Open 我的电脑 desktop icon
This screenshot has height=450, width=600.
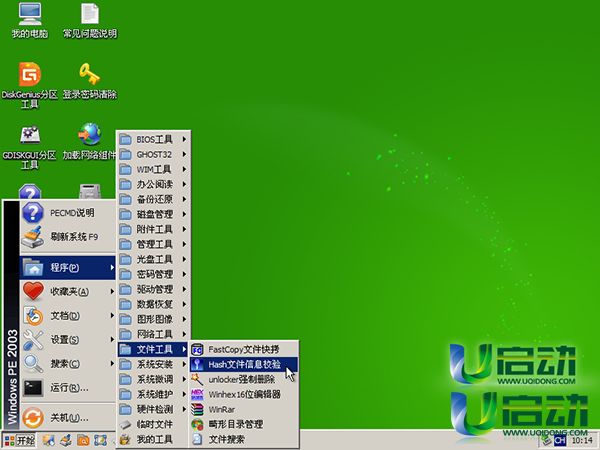point(30,15)
